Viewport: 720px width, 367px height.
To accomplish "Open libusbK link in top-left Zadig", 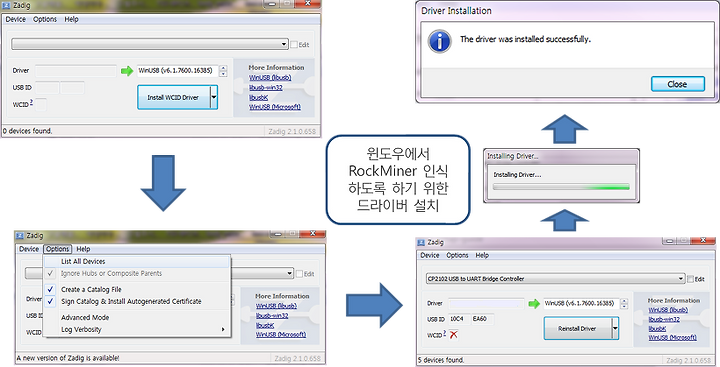I will [258, 97].
